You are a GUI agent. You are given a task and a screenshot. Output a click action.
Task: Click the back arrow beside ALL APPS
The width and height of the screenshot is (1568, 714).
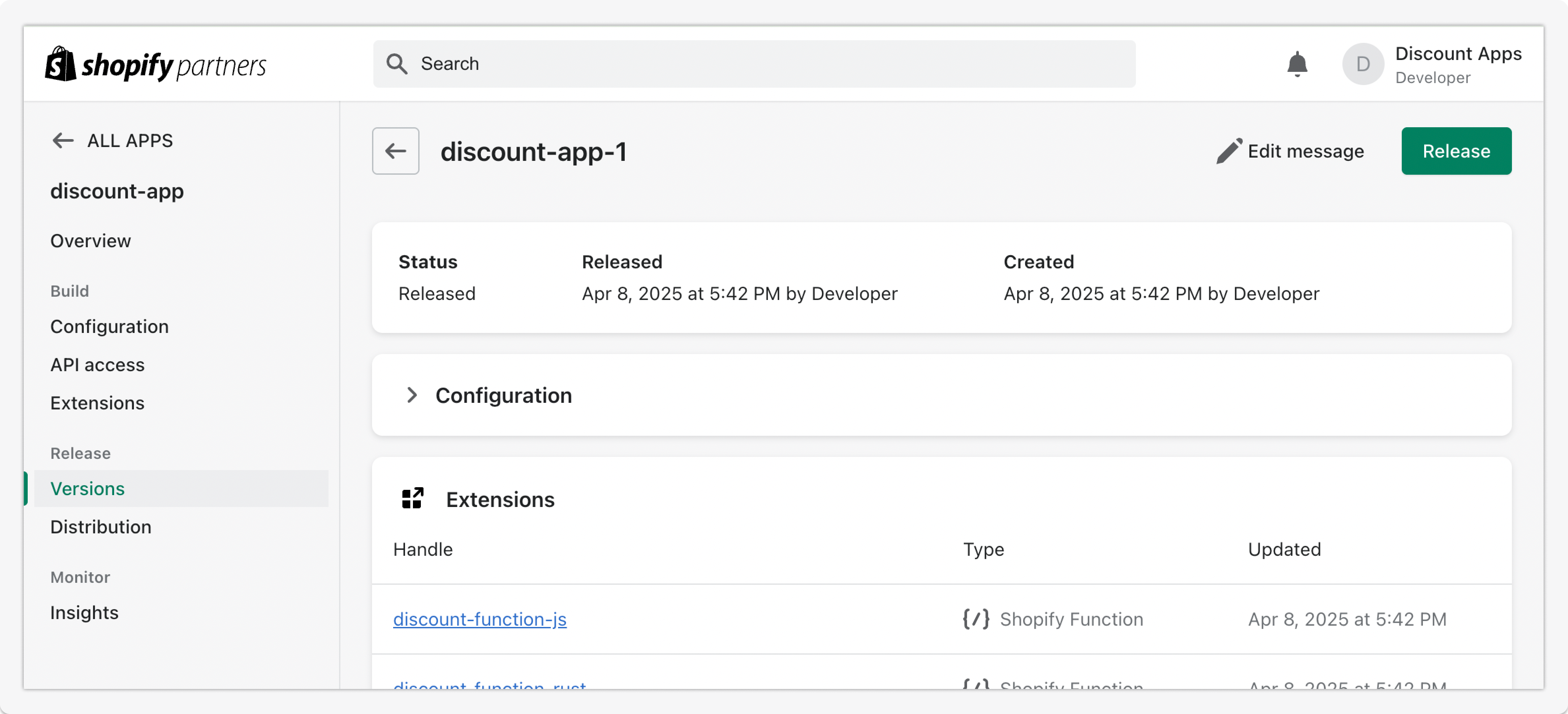coord(63,140)
